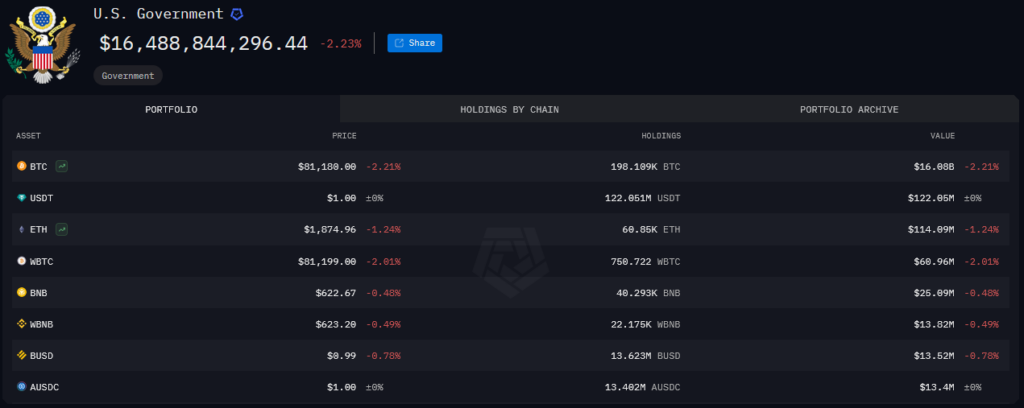Open the Portfolio Archive tab
Viewport: 1024px width, 408px height.
(849, 110)
